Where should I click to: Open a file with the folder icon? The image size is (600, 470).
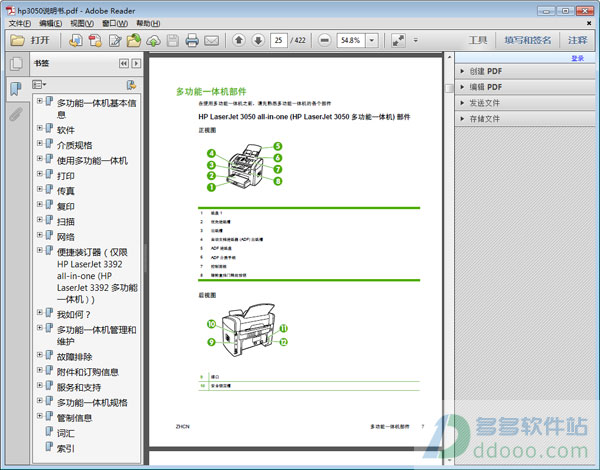click(x=17, y=40)
